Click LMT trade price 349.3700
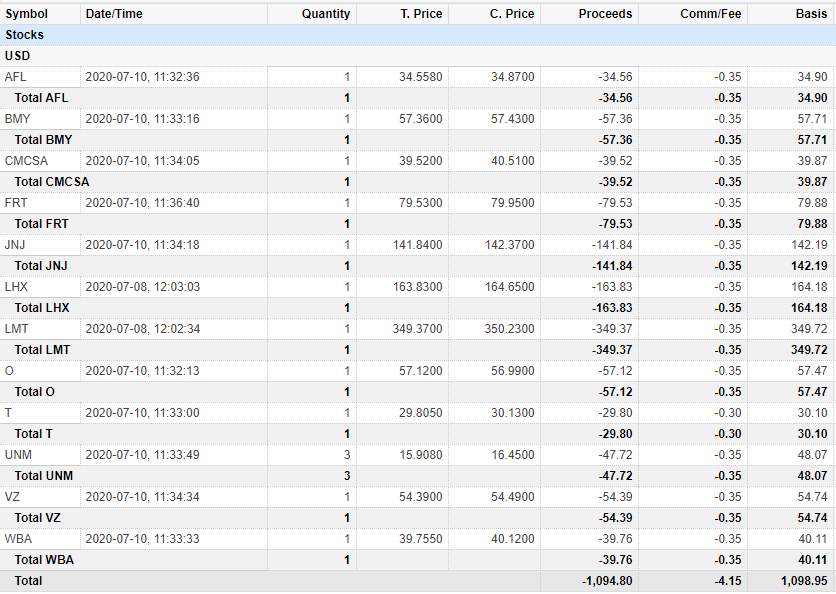Screen dimensions: 836x594 tap(417, 329)
